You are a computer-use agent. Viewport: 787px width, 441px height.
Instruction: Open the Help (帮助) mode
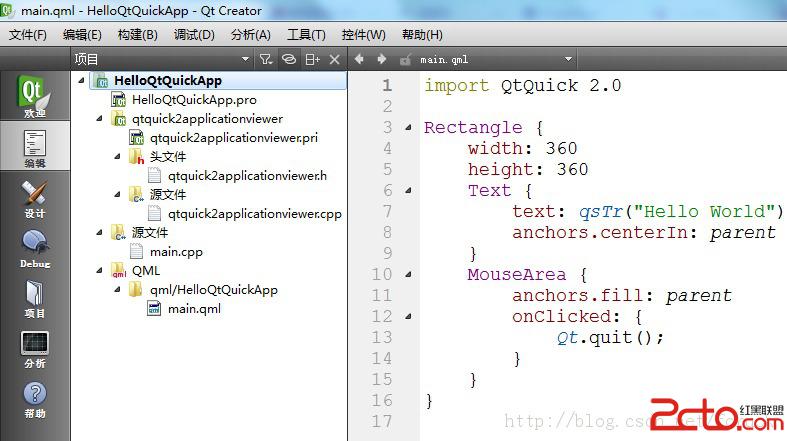[35, 399]
